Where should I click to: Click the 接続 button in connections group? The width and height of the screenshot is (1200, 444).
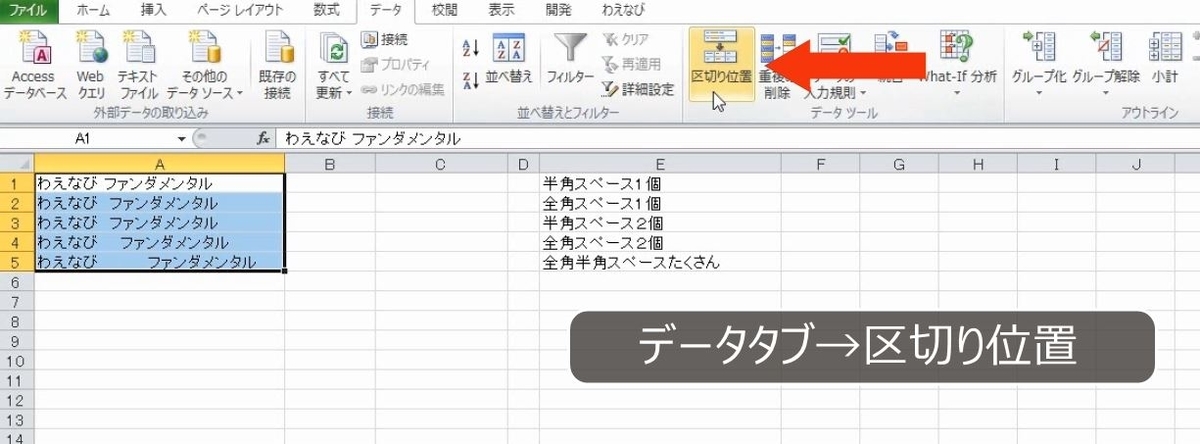384,39
